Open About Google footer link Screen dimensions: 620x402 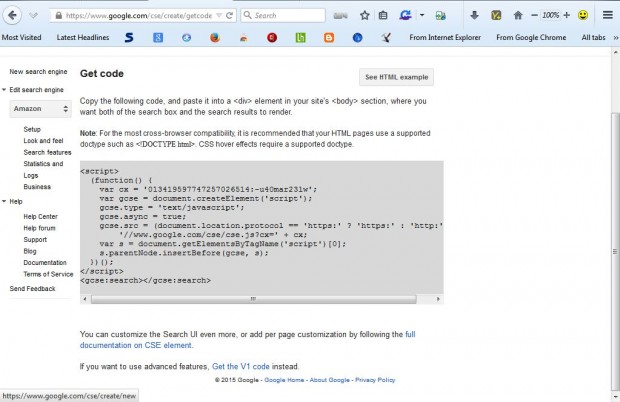coord(329,380)
